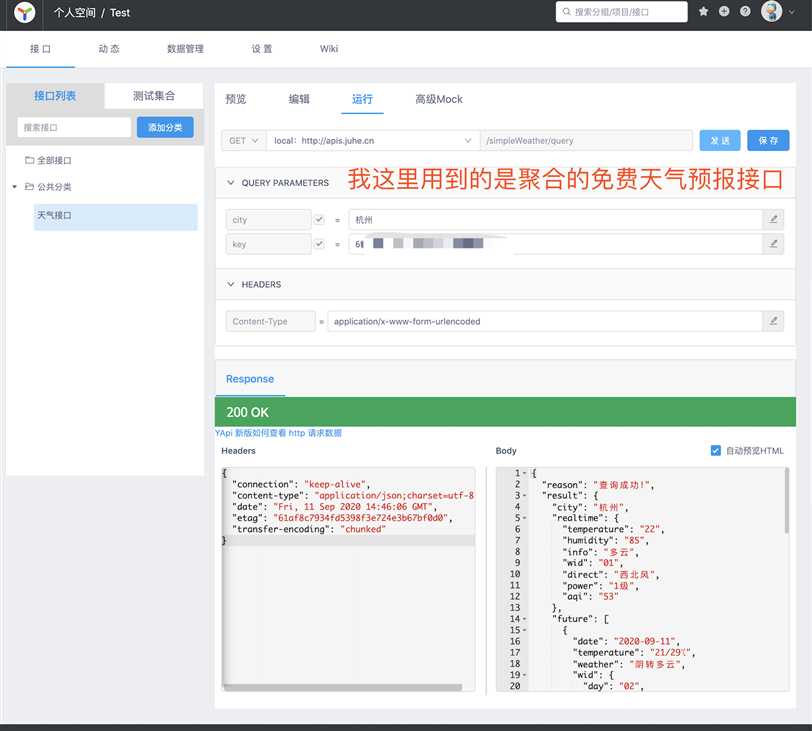Toggle the city parameter checkbox
Viewport: 812px width, 731px height.
point(319,220)
